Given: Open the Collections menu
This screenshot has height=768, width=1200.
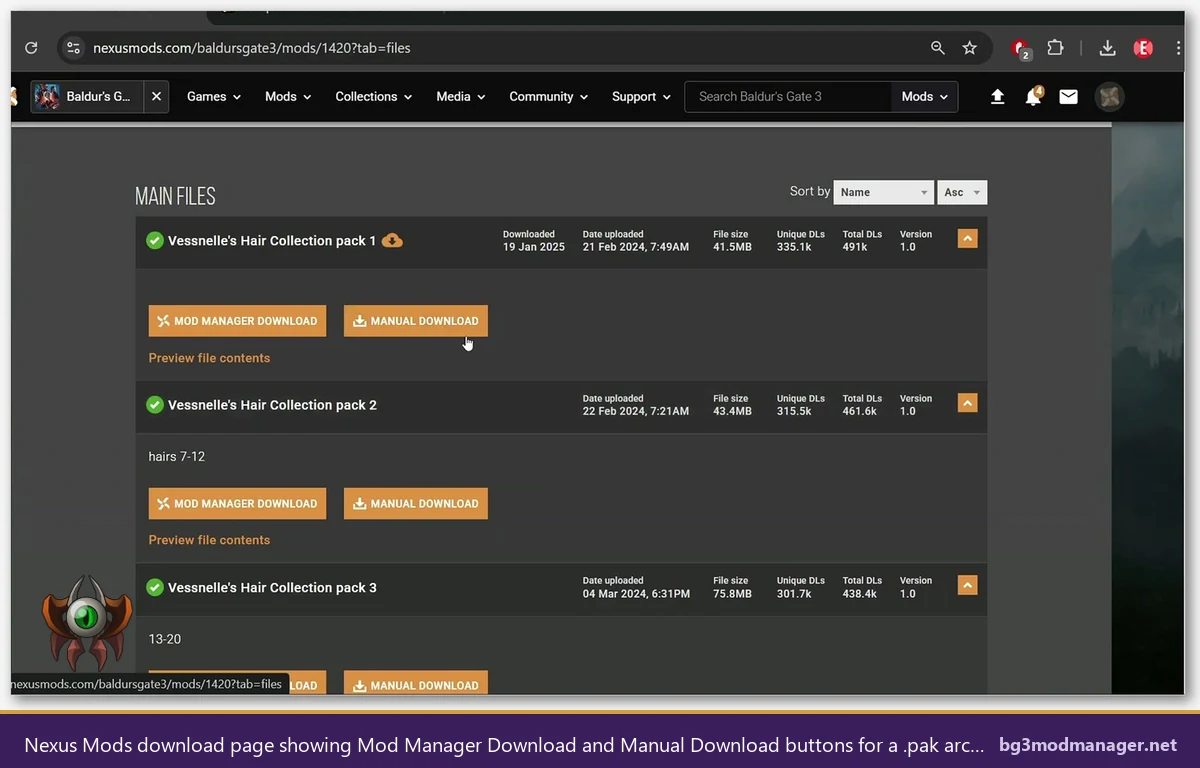Looking at the screenshot, I should coord(374,97).
